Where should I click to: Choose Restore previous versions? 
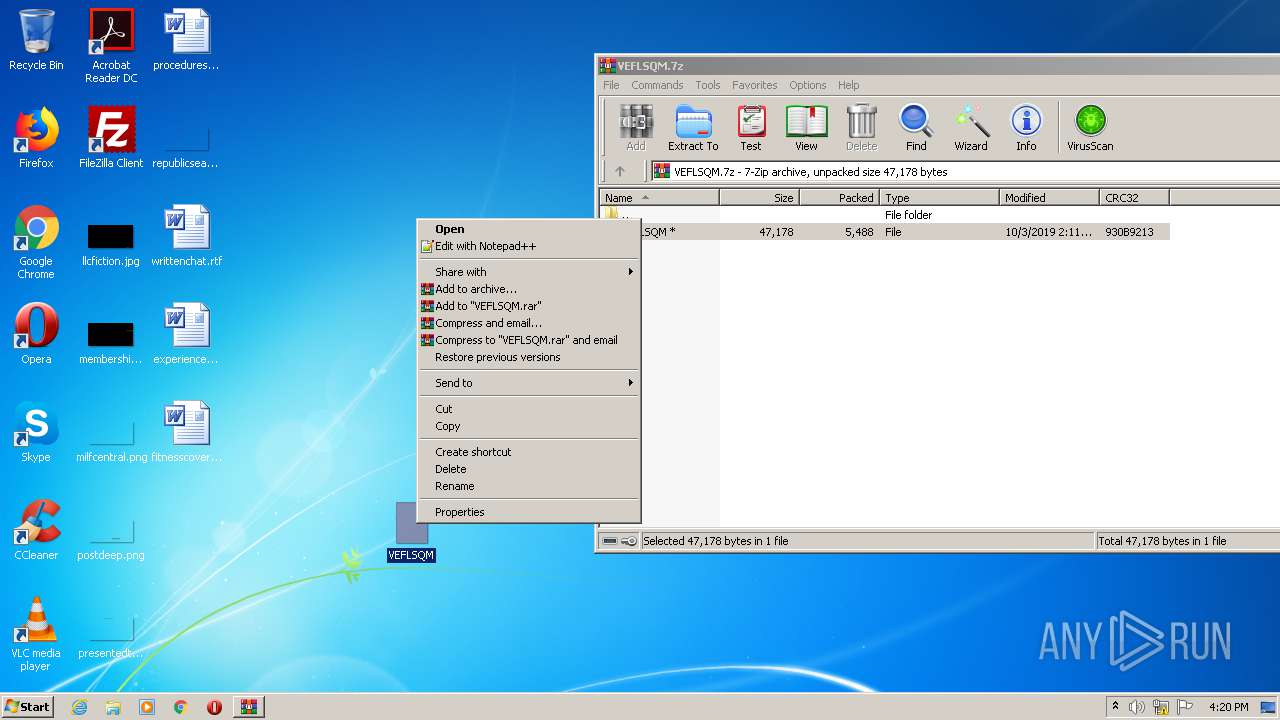pyautogui.click(x=528, y=357)
